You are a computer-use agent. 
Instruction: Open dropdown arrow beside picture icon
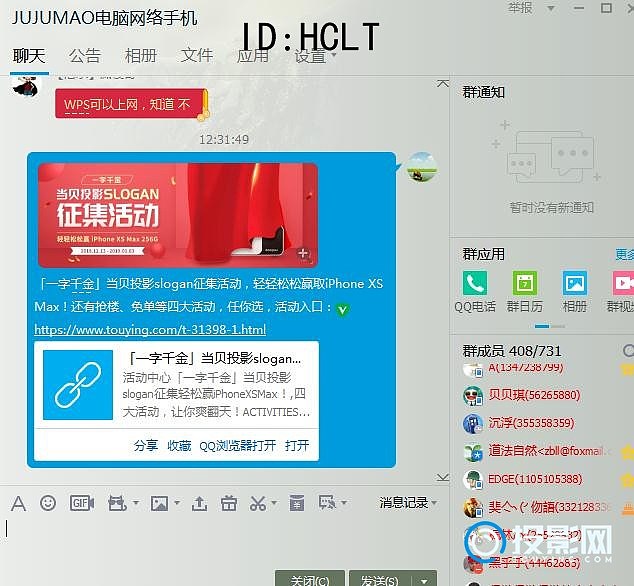(x=177, y=503)
